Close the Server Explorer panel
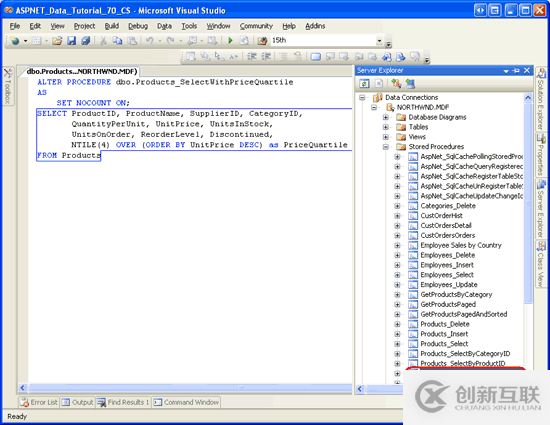 pos(527,70)
